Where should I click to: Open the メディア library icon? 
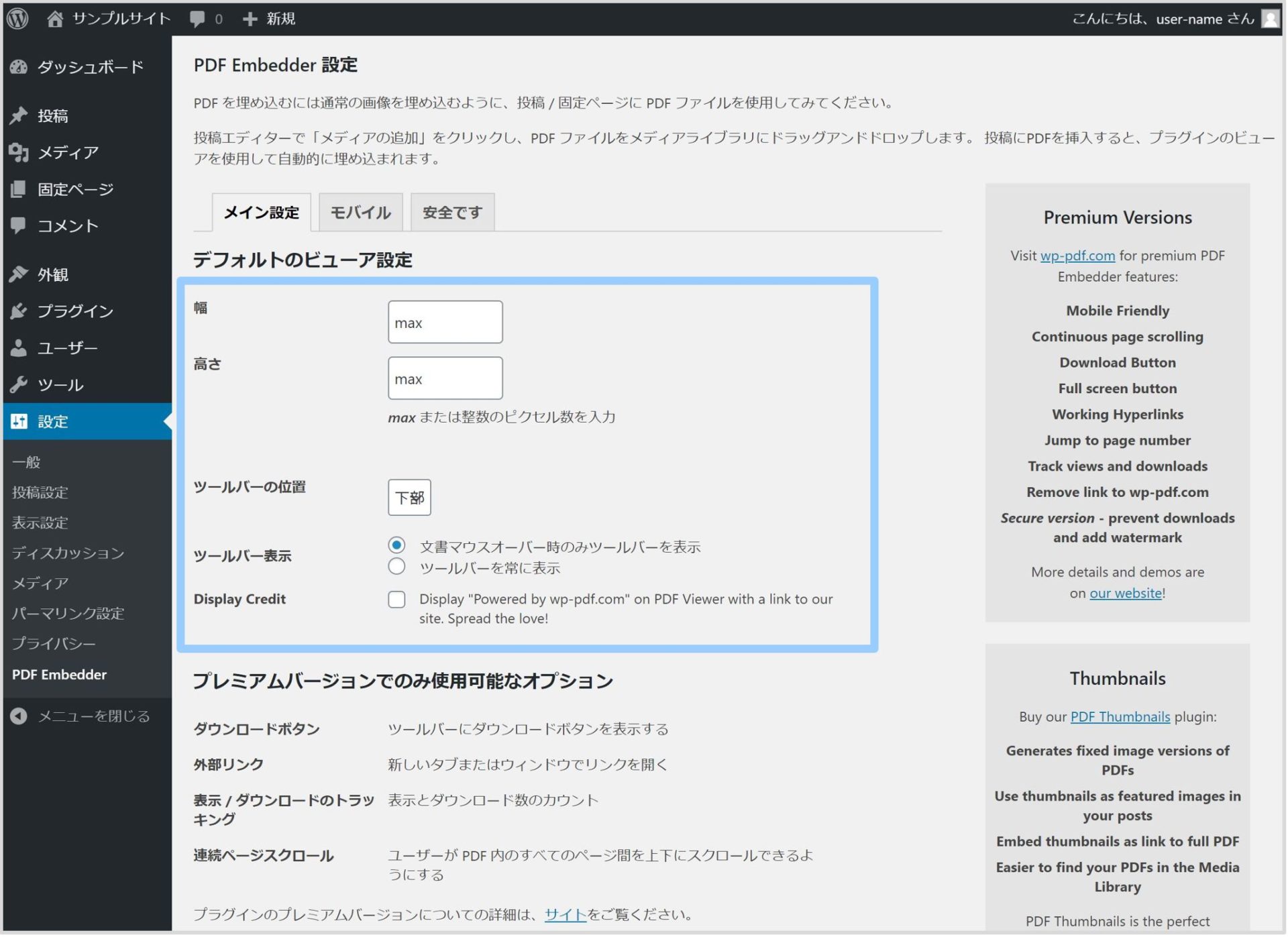click(19, 152)
